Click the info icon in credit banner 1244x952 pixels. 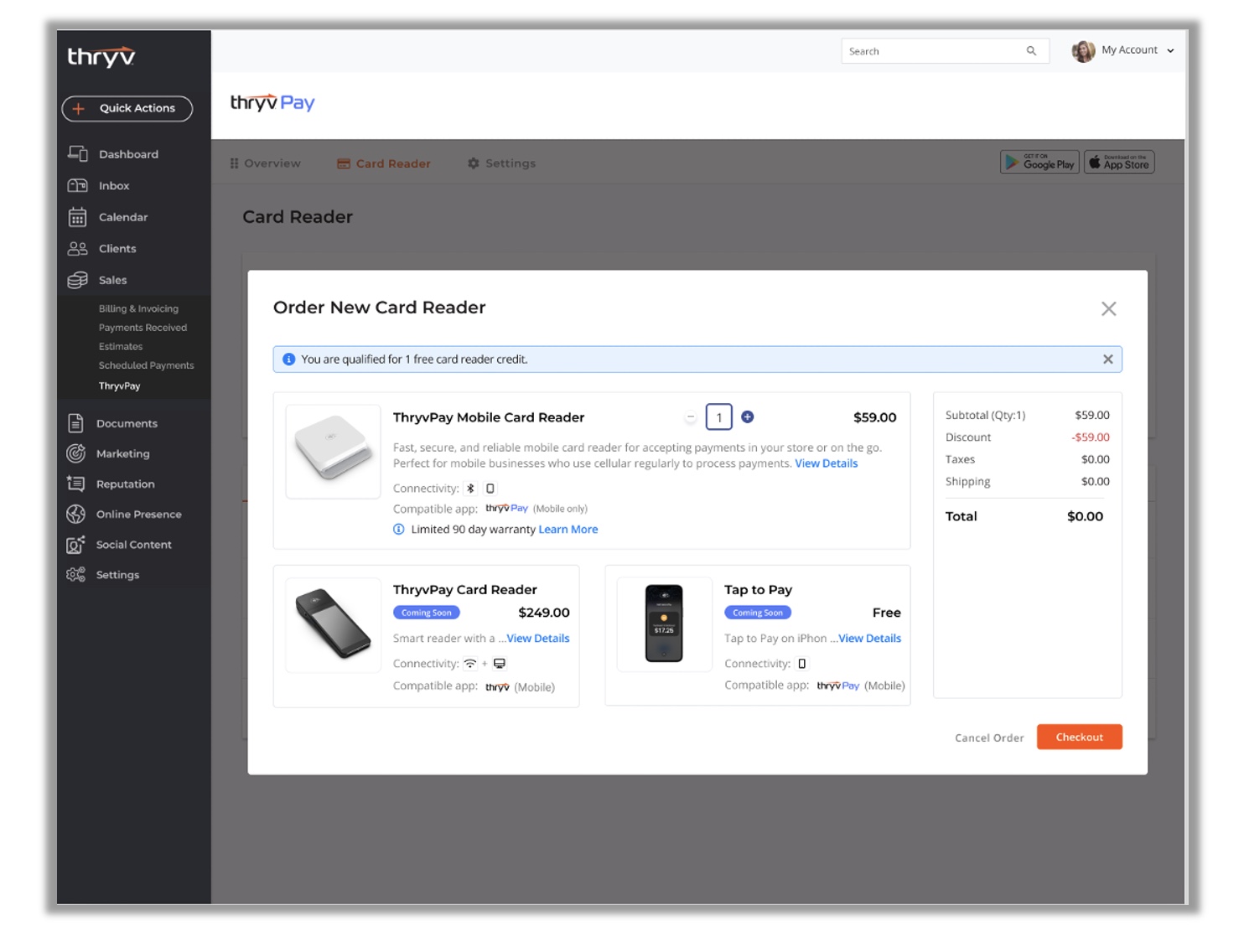pos(288,360)
